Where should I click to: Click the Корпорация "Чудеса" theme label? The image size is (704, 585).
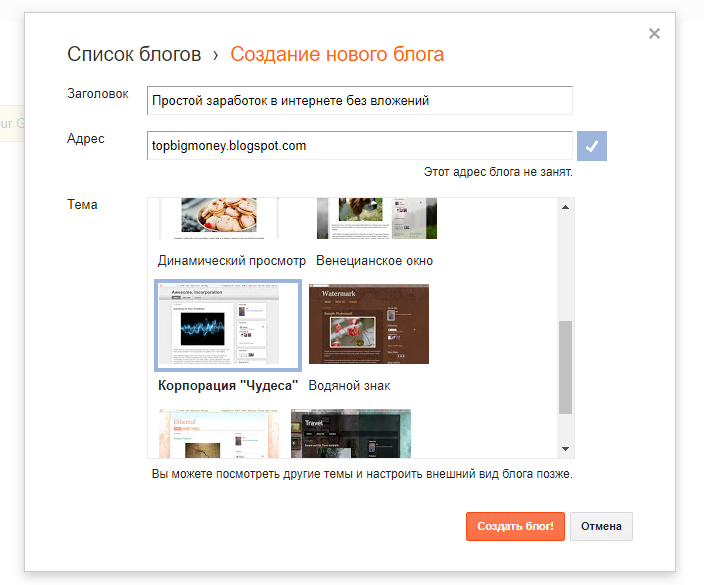pyautogui.click(x=228, y=385)
